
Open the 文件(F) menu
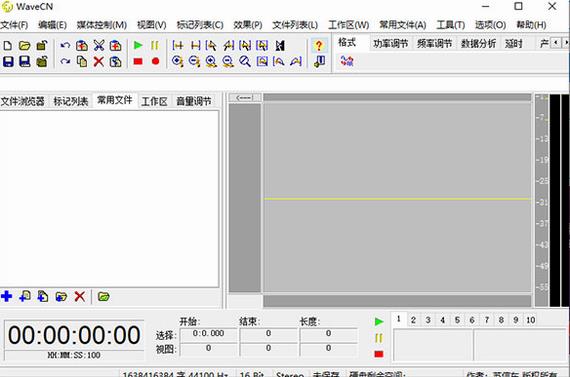(x=14, y=25)
